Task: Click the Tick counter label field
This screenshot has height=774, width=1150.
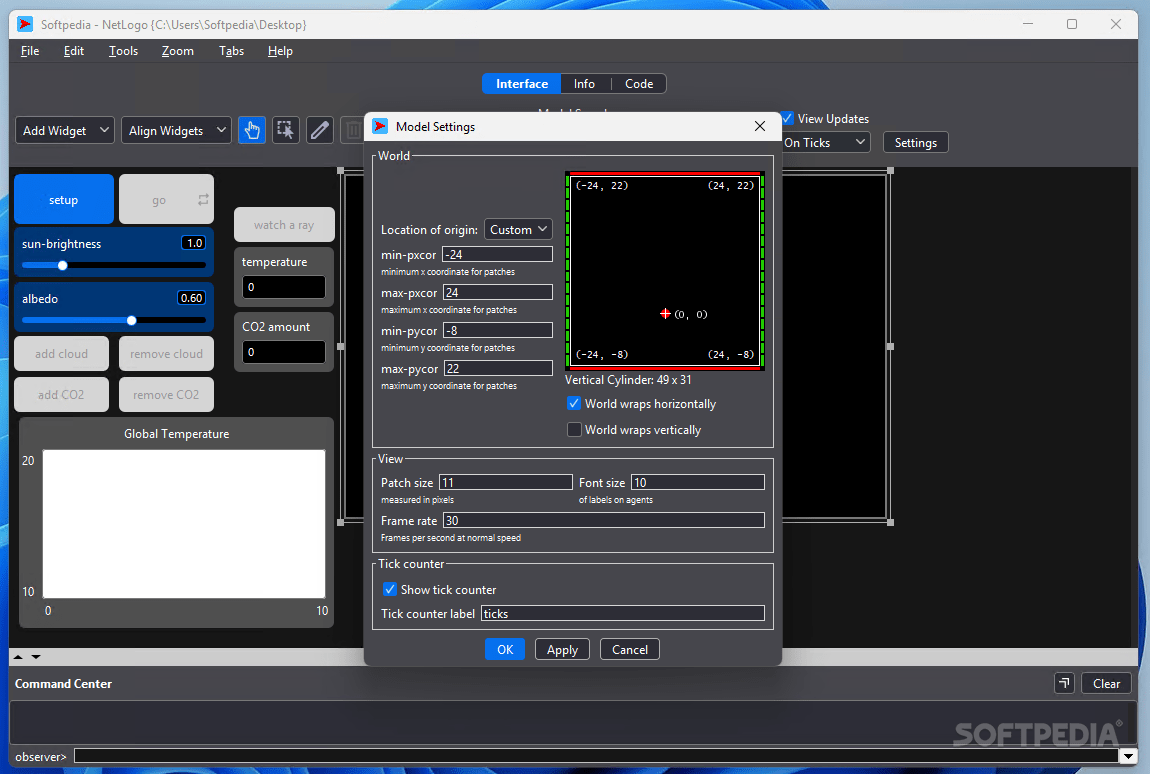Action: pos(623,613)
